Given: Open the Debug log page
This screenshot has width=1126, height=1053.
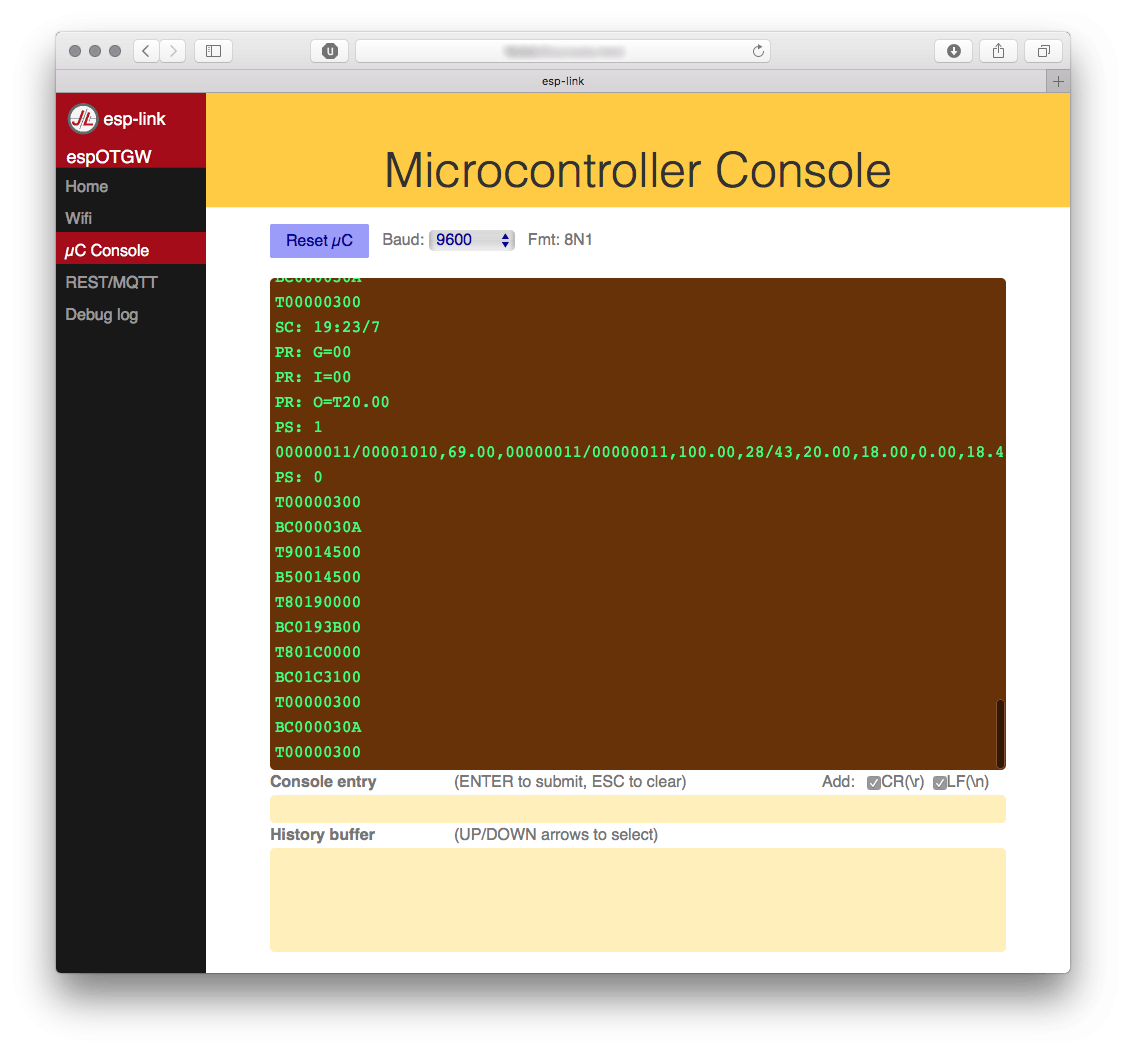Looking at the screenshot, I should tap(102, 314).
